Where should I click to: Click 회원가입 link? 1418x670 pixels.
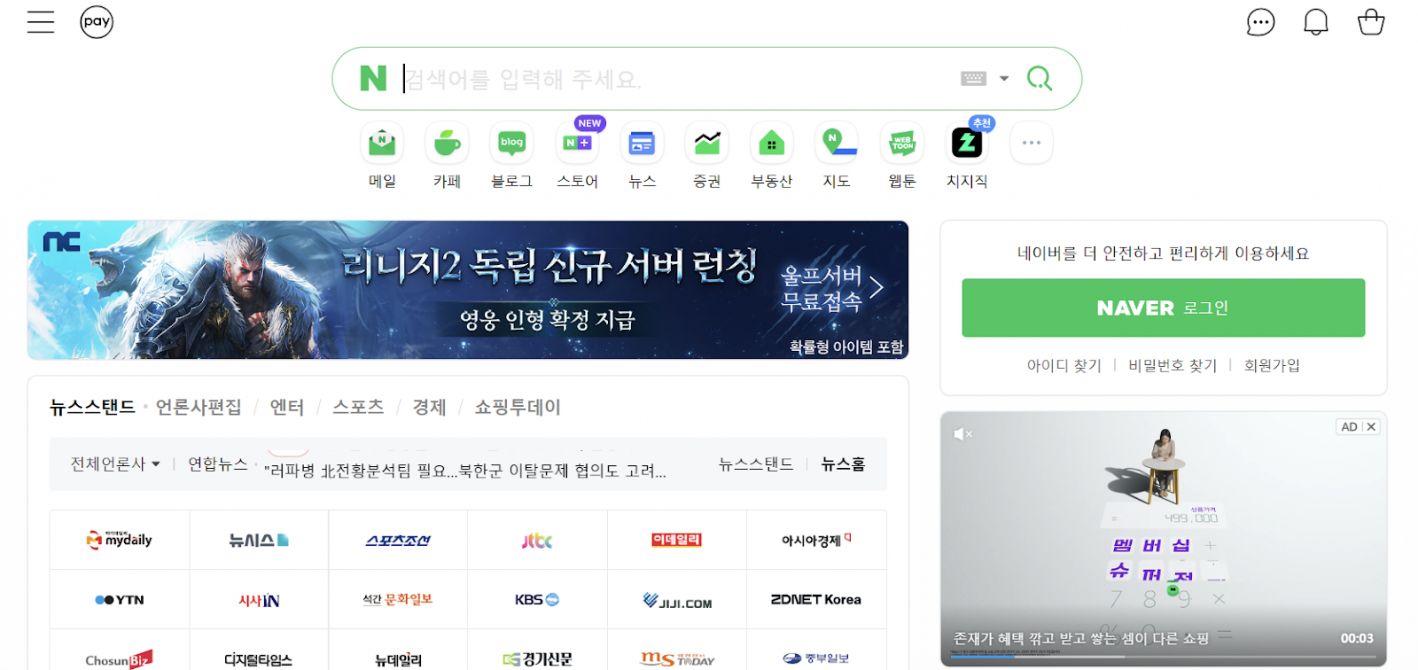1272,366
